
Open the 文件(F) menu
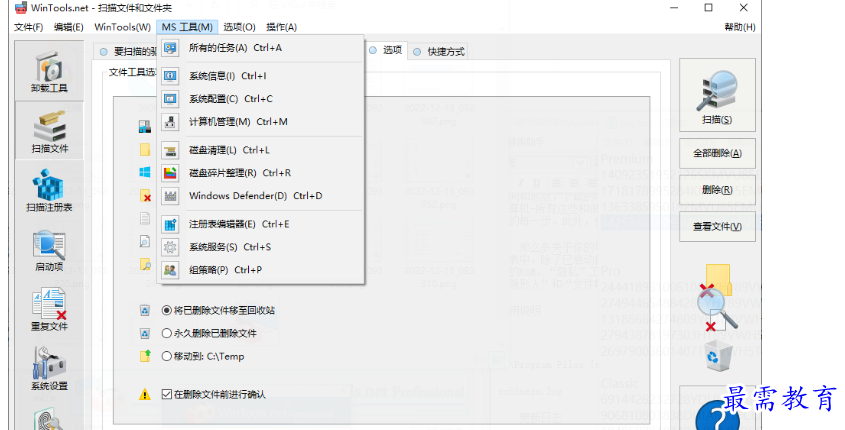pyautogui.click(x=29, y=27)
